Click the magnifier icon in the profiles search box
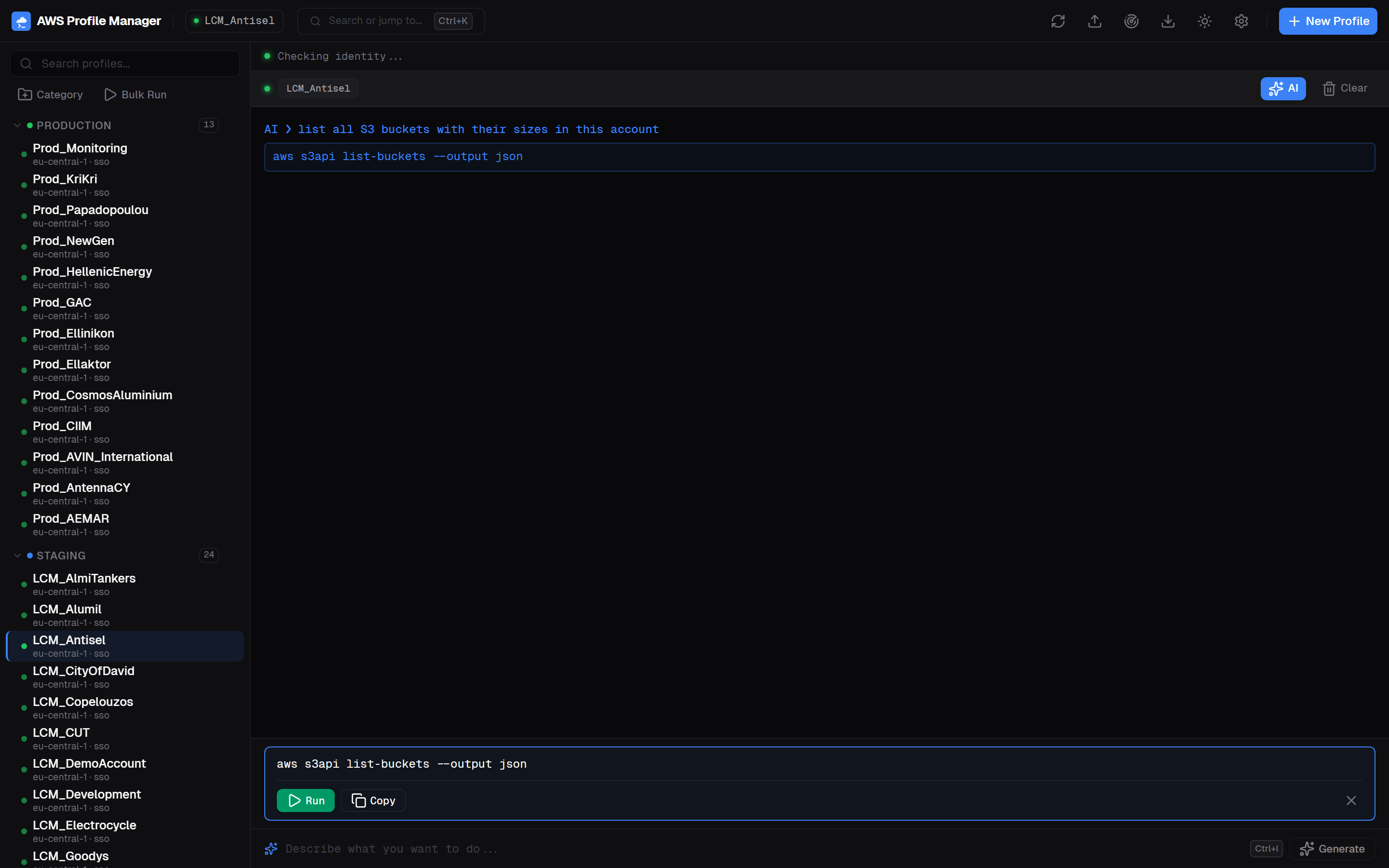This screenshot has width=1389, height=868. pos(26,63)
